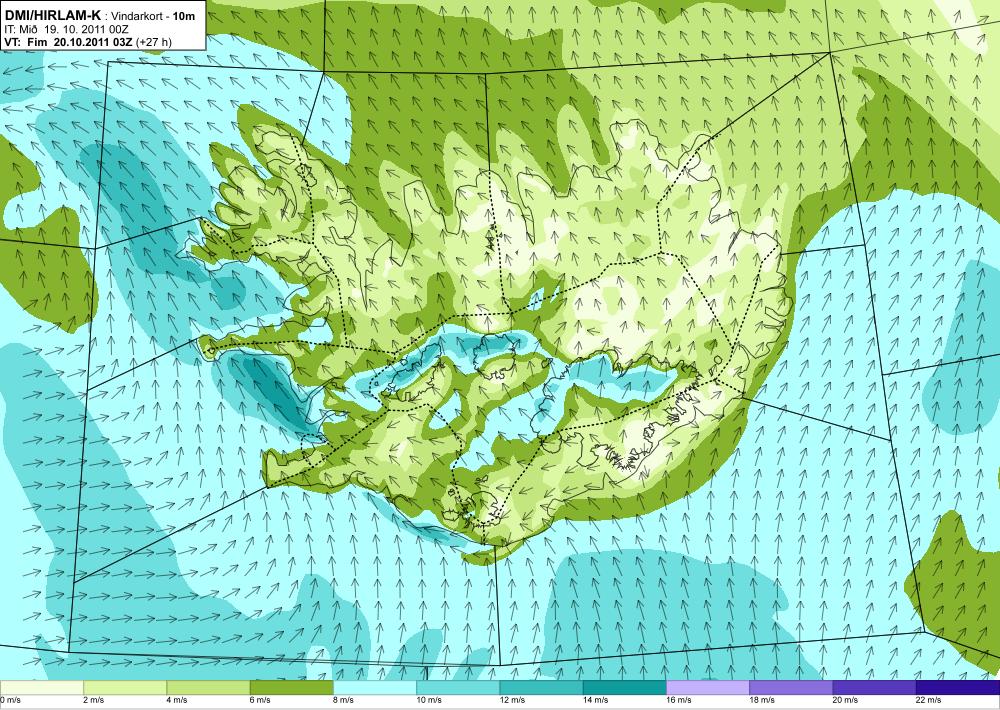The height and width of the screenshot is (710, 1000).
Task: Click the '16 m/s' legend label
Action: pos(679,700)
